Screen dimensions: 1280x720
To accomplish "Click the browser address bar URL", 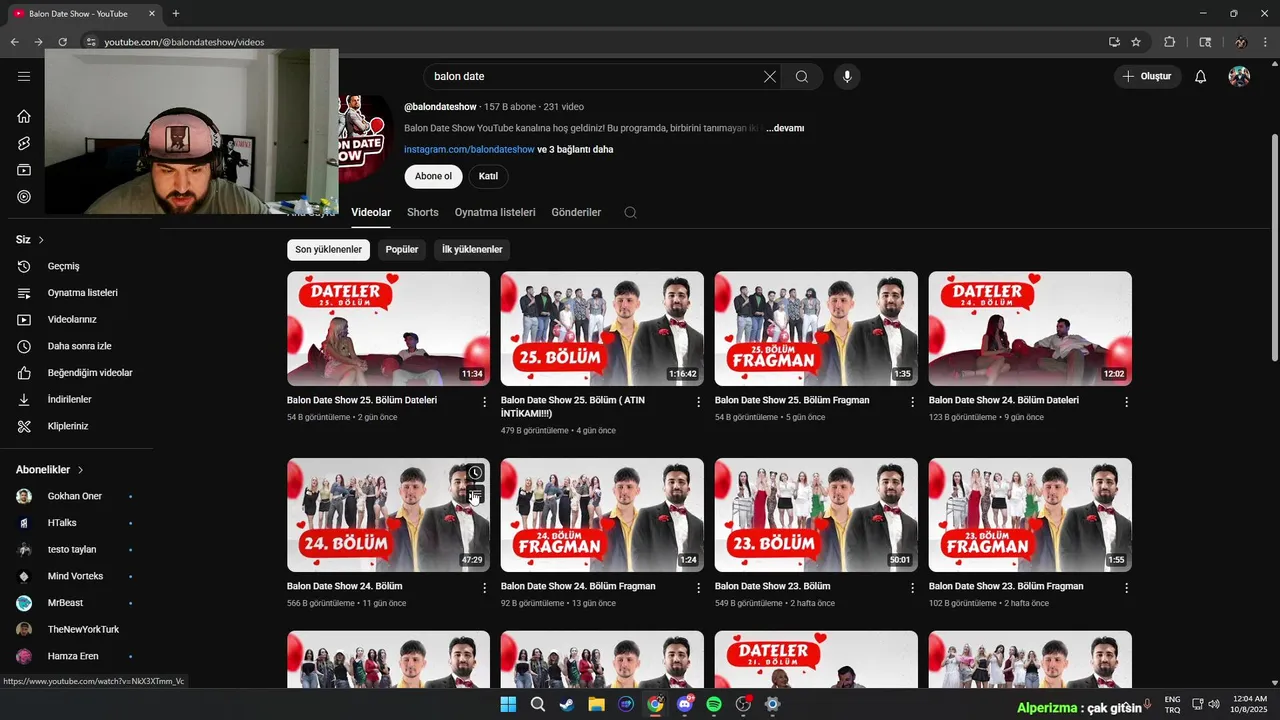I will tap(184, 42).
